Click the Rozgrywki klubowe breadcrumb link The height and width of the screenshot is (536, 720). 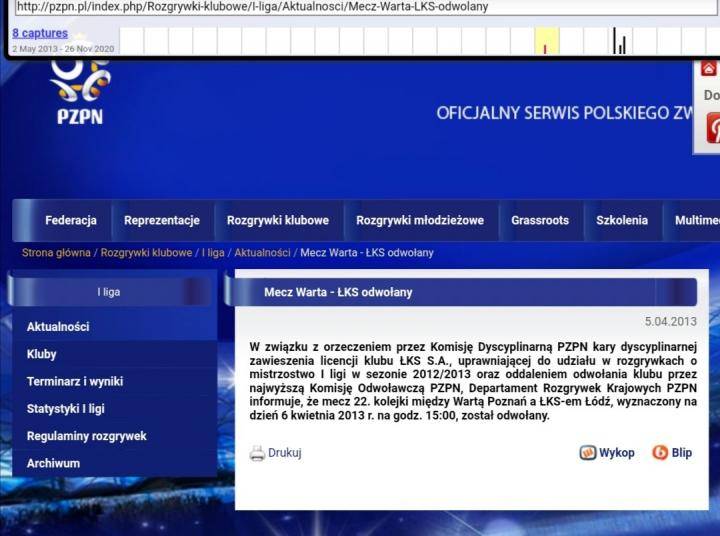tap(146, 253)
